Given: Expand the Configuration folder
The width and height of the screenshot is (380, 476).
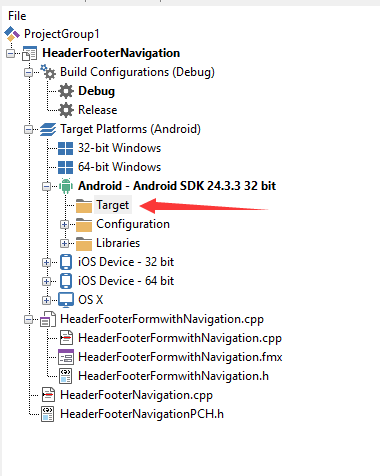Looking at the screenshot, I should point(65,224).
